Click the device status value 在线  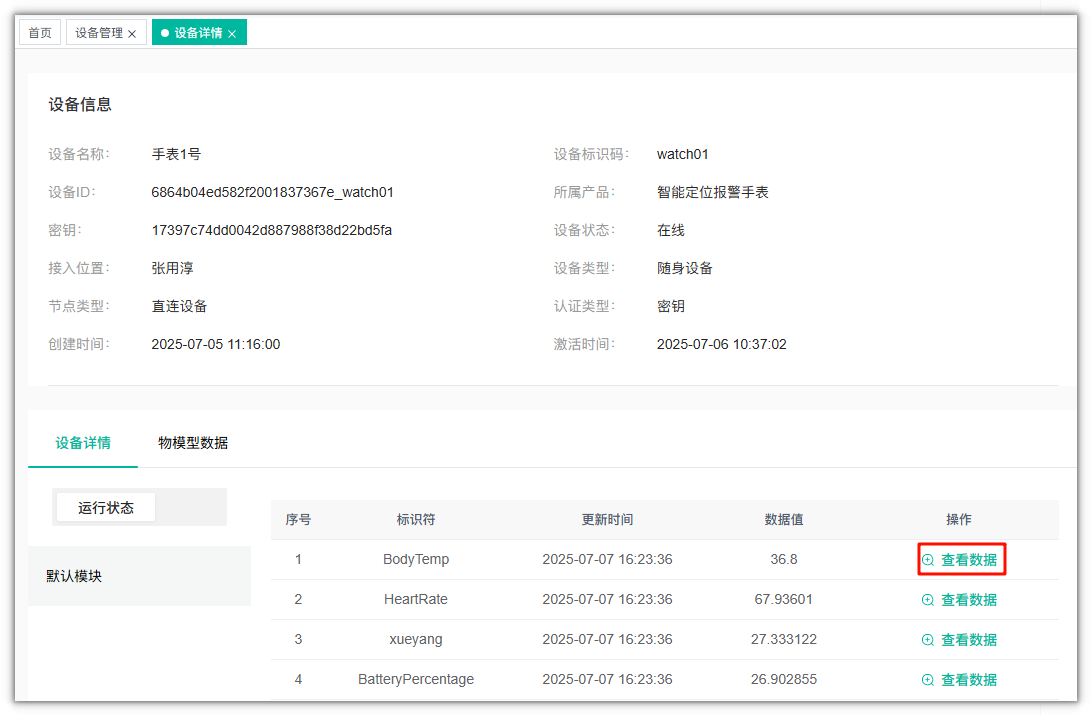671,231
